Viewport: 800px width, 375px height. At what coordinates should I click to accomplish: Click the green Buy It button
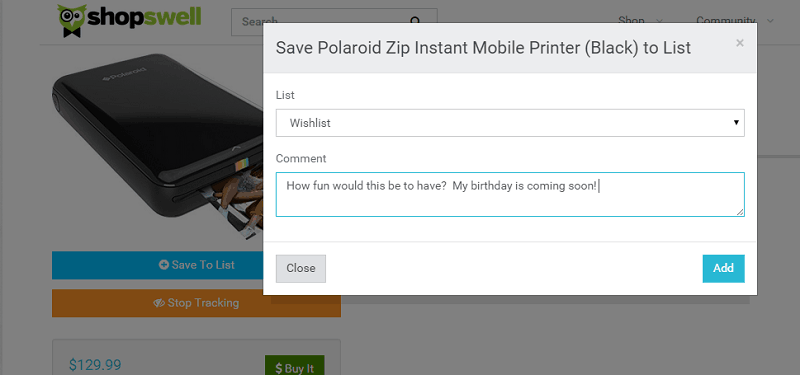[294, 366]
